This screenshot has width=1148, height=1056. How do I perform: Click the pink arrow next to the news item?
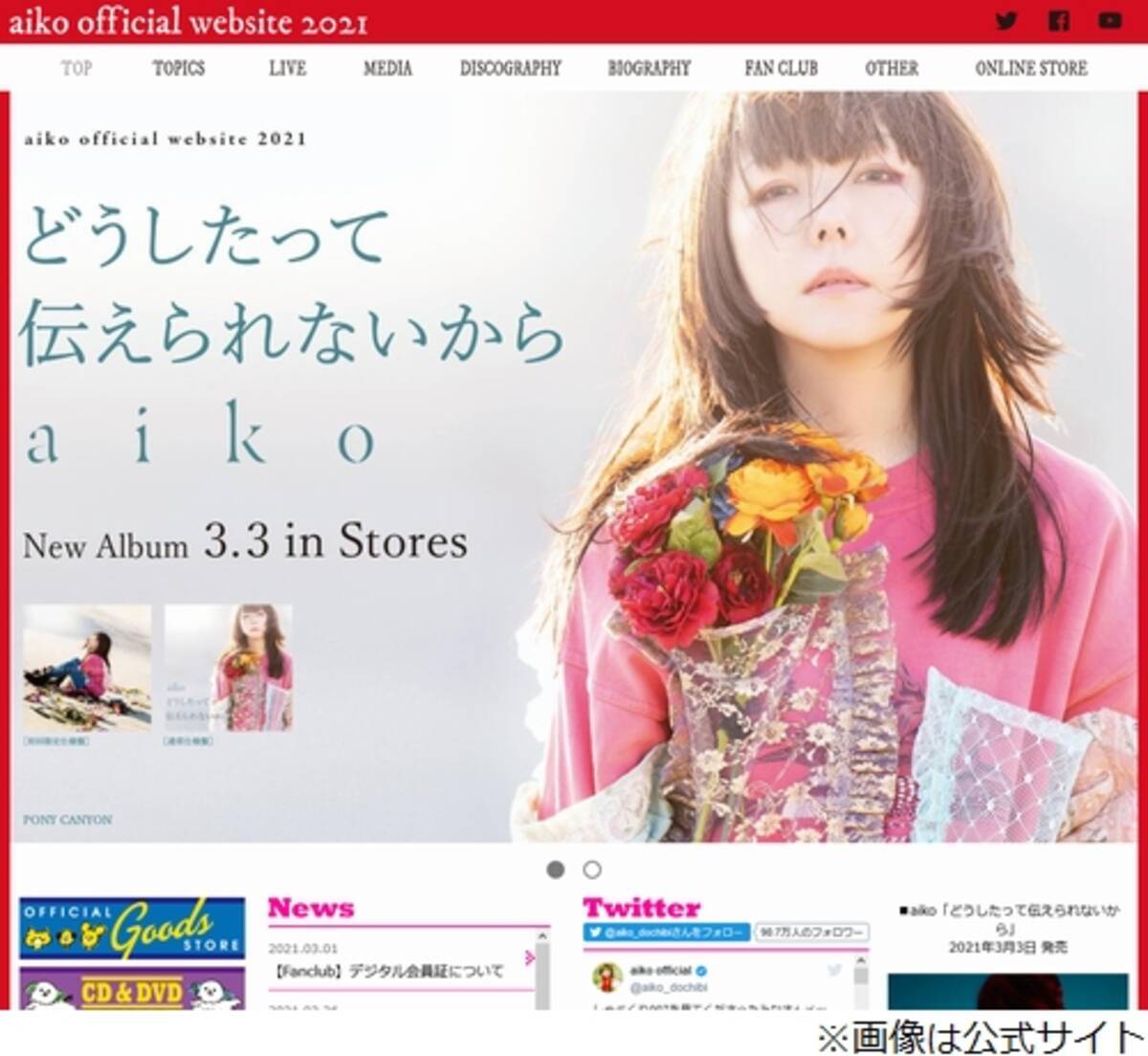(531, 956)
